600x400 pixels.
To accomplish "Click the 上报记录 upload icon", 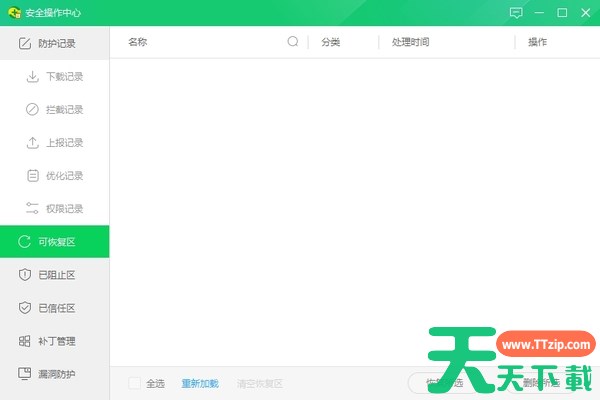I will pos(32,142).
